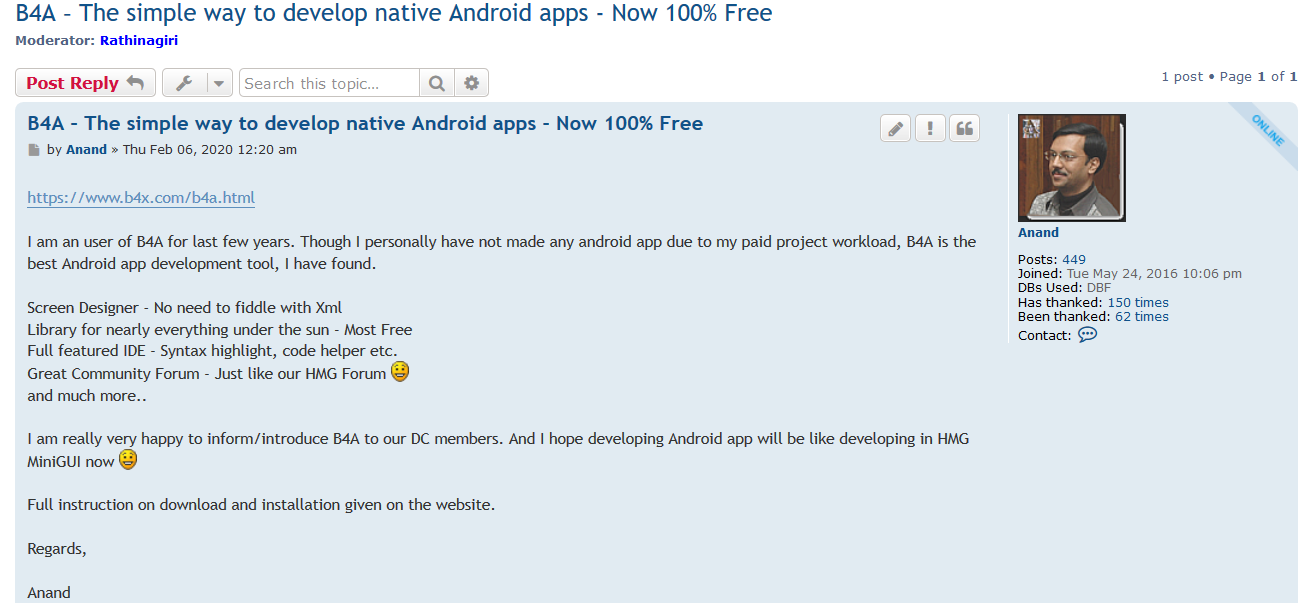Click the Post Reply button
Viewport: 1298px width, 603px height.
pyautogui.click(x=86, y=83)
